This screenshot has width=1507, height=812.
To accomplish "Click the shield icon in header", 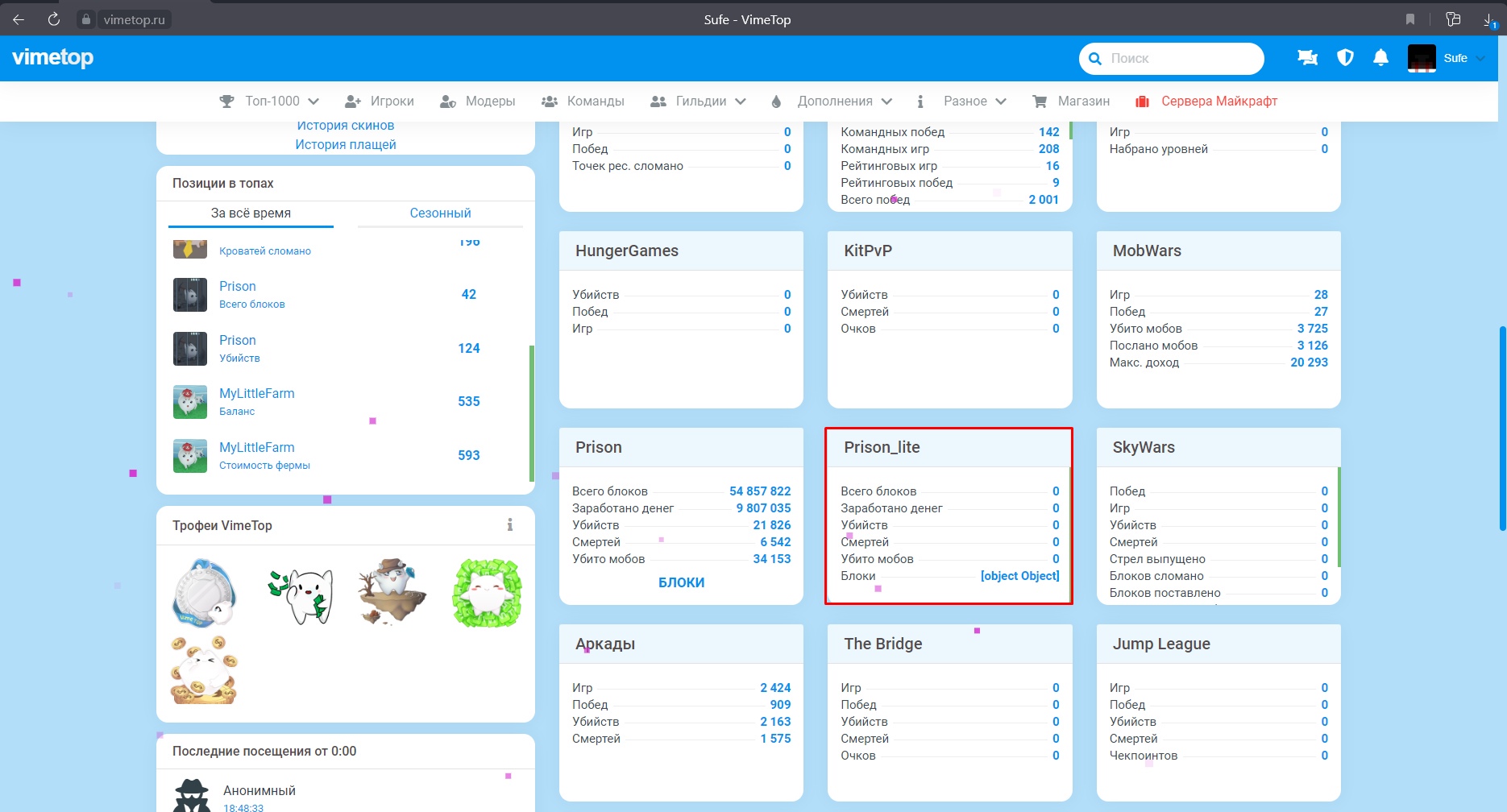I will (1345, 58).
